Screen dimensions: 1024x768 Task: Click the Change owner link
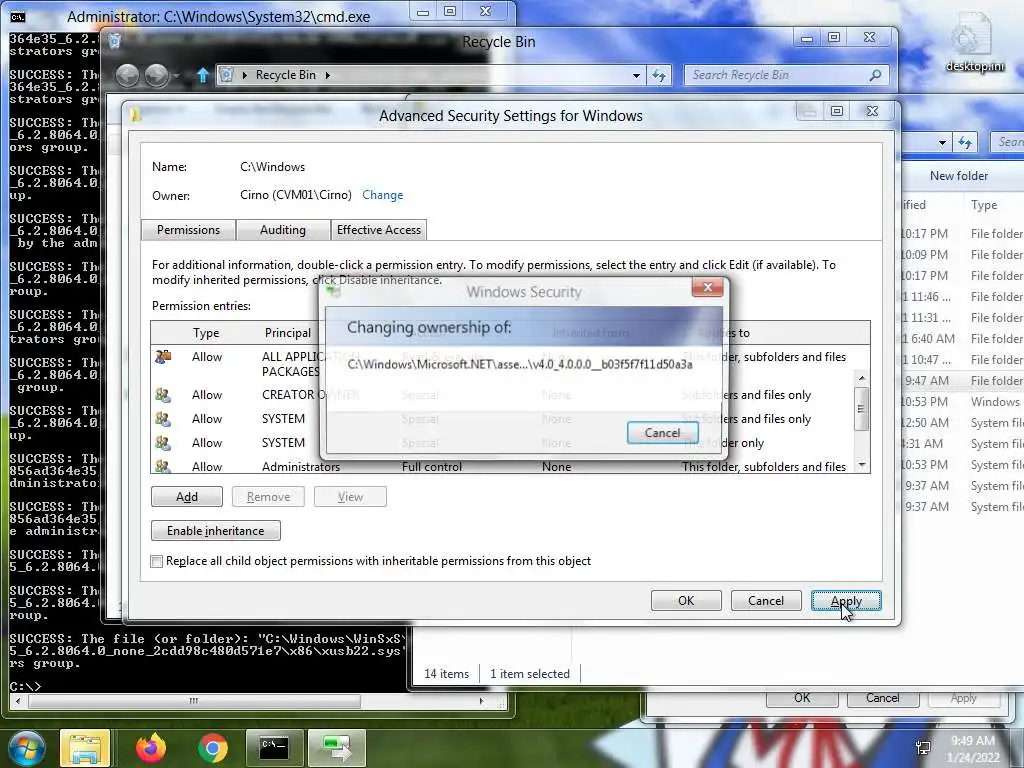383,195
